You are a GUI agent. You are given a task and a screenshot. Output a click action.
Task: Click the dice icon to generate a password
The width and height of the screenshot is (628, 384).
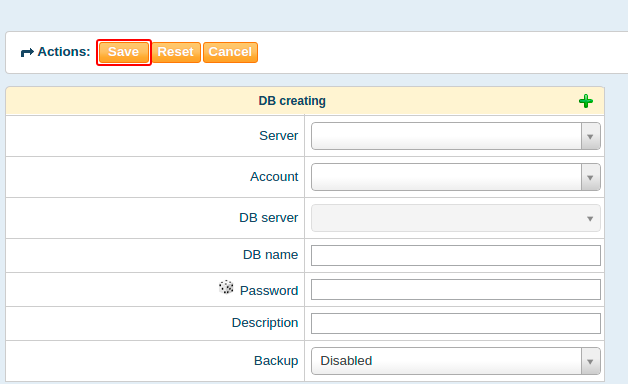pyautogui.click(x=226, y=287)
